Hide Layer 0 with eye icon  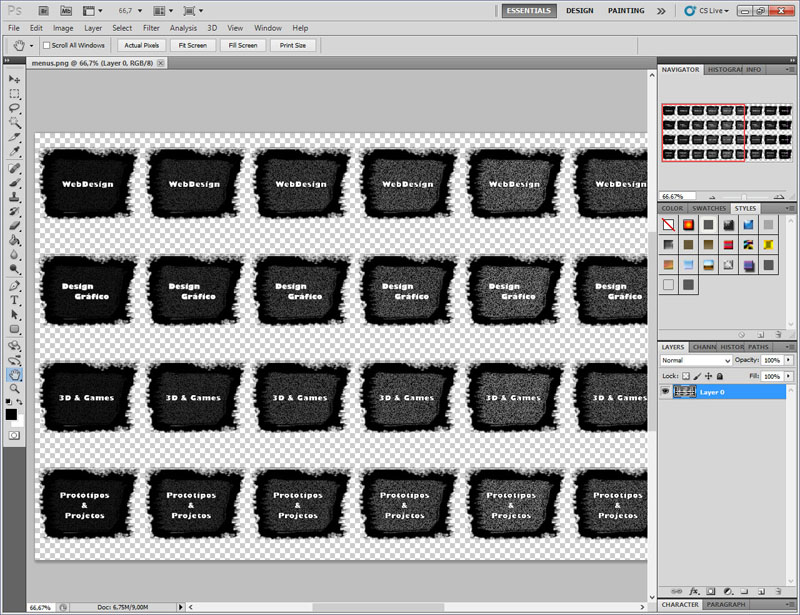(666, 392)
